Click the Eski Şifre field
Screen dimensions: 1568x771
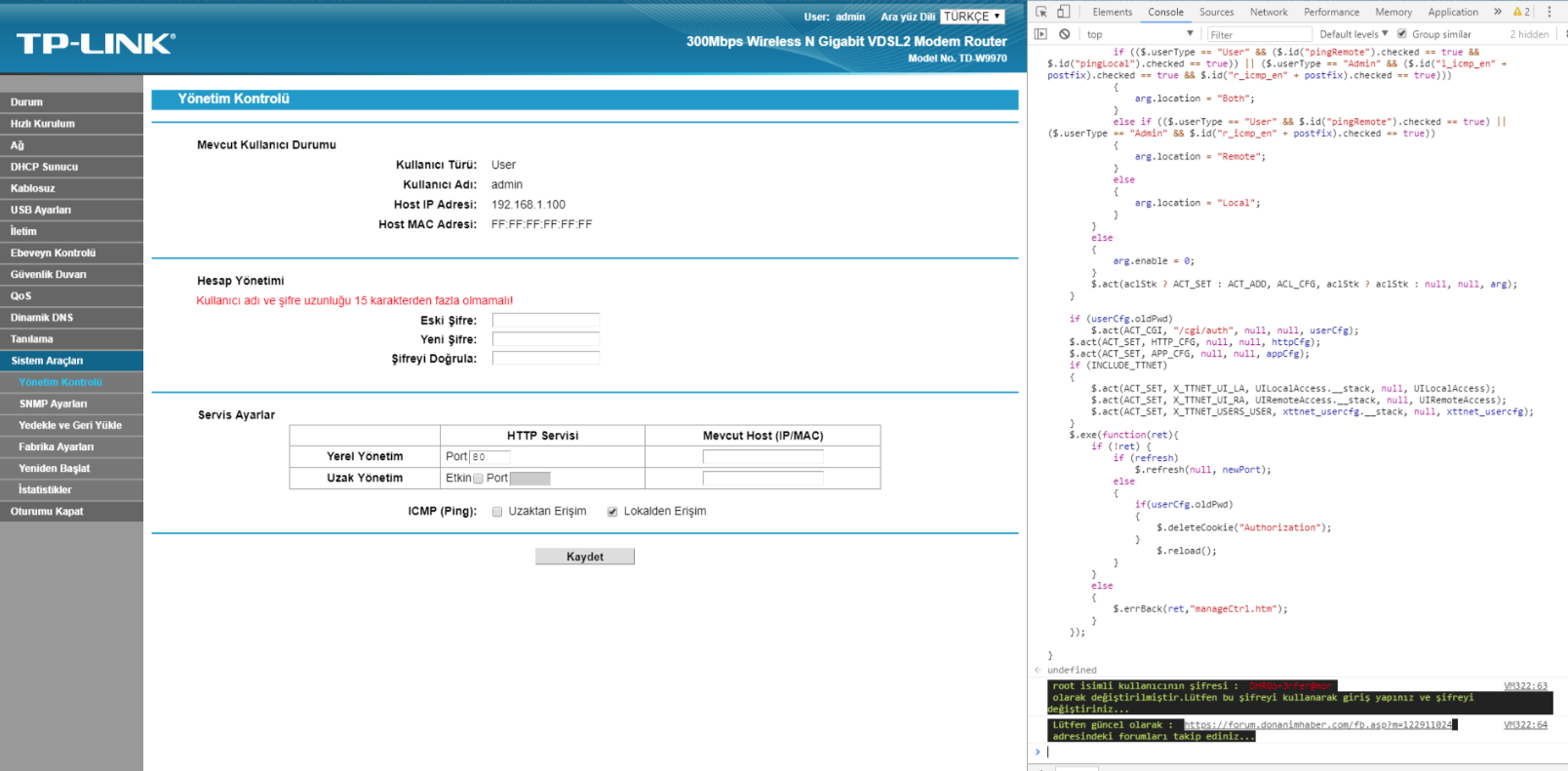(x=546, y=320)
